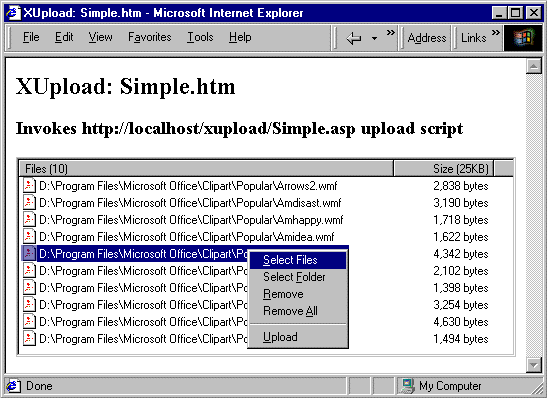Click the Internet Explorer icon in title bar
547x398 pixels.
point(13,13)
